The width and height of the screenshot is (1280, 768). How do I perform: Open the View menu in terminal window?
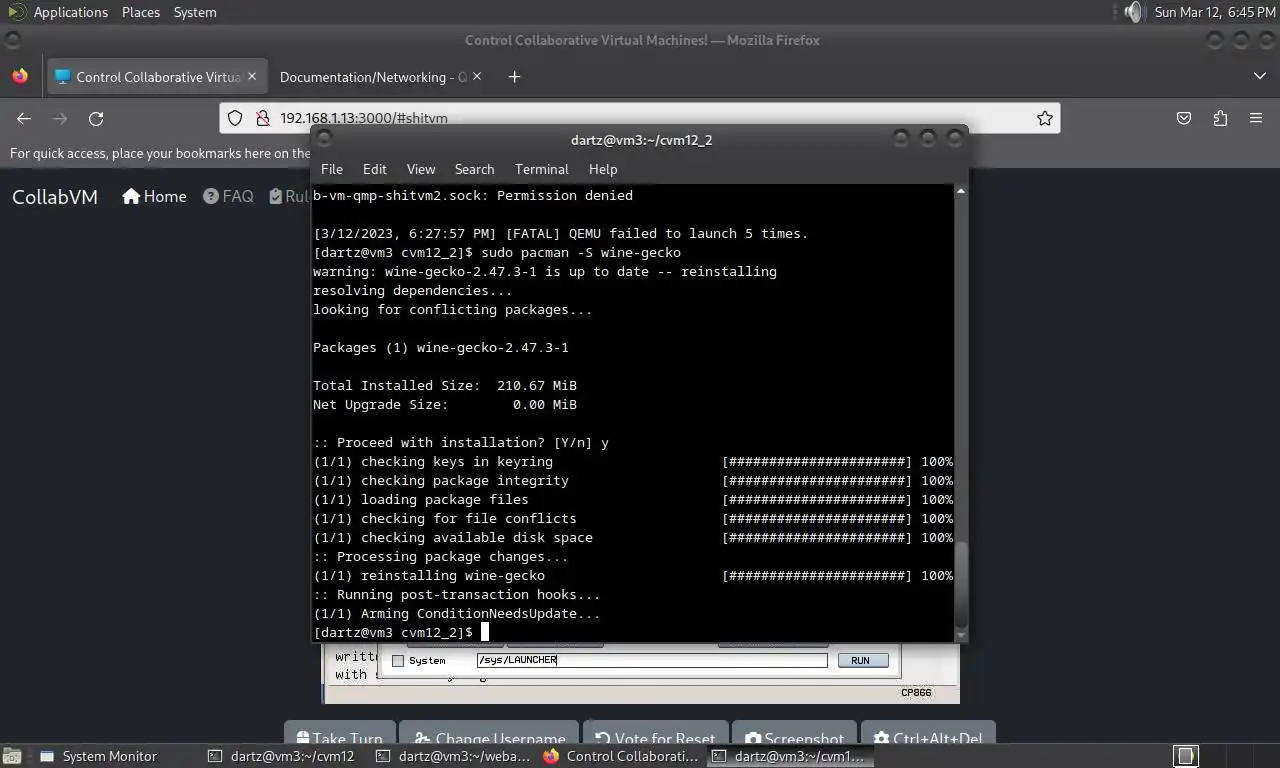(x=421, y=169)
